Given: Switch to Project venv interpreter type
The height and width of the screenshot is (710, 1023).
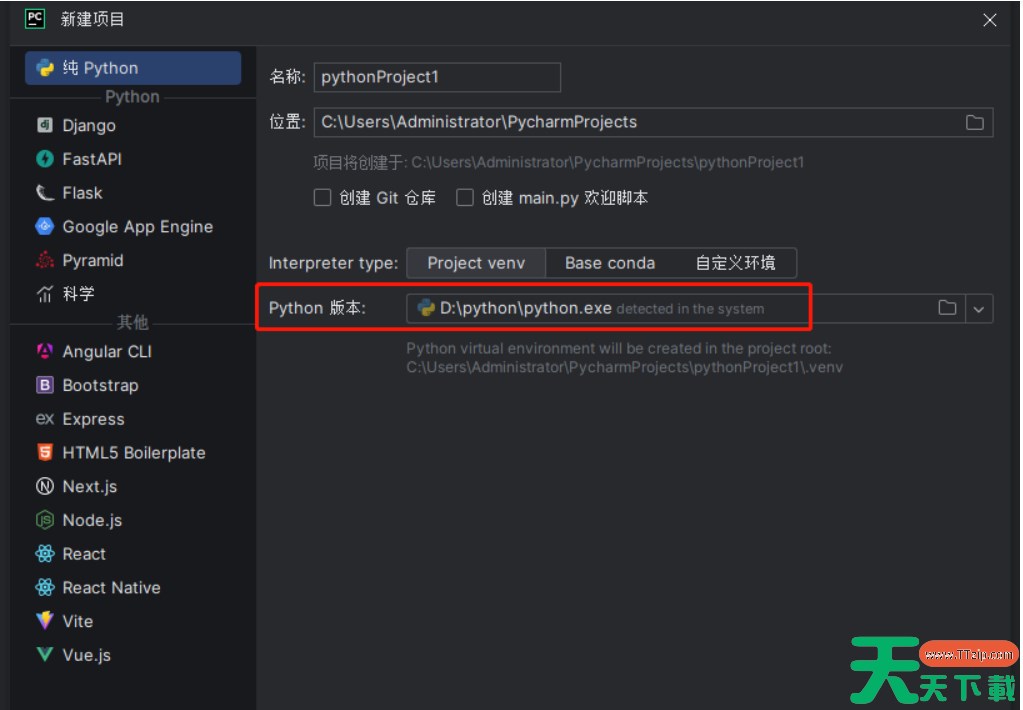Looking at the screenshot, I should pyautogui.click(x=476, y=263).
